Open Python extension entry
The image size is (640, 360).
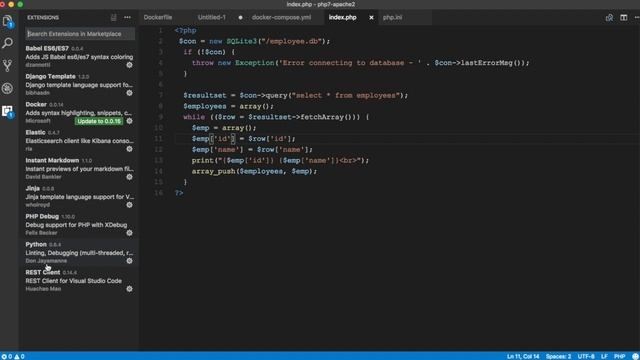pos(79,252)
